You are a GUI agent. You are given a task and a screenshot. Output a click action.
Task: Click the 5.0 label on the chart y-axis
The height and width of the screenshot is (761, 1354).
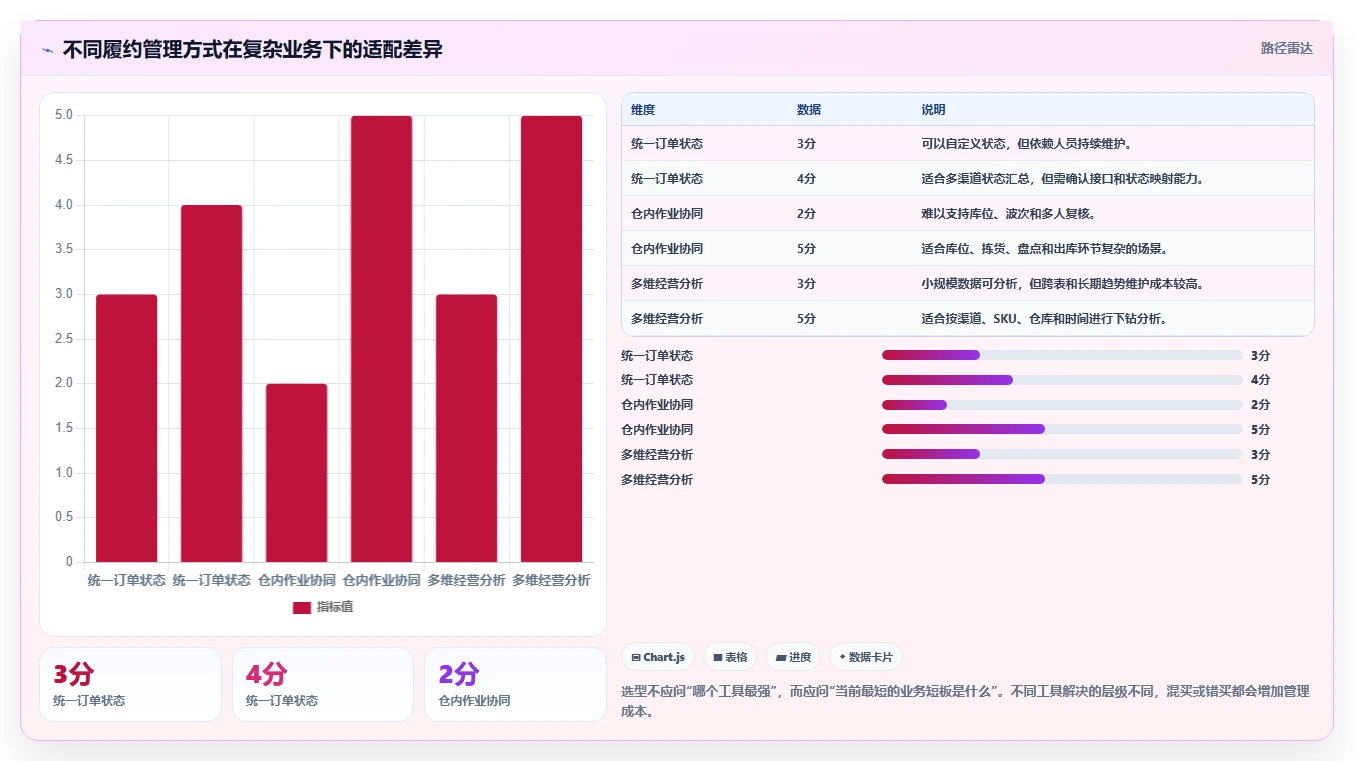point(64,115)
